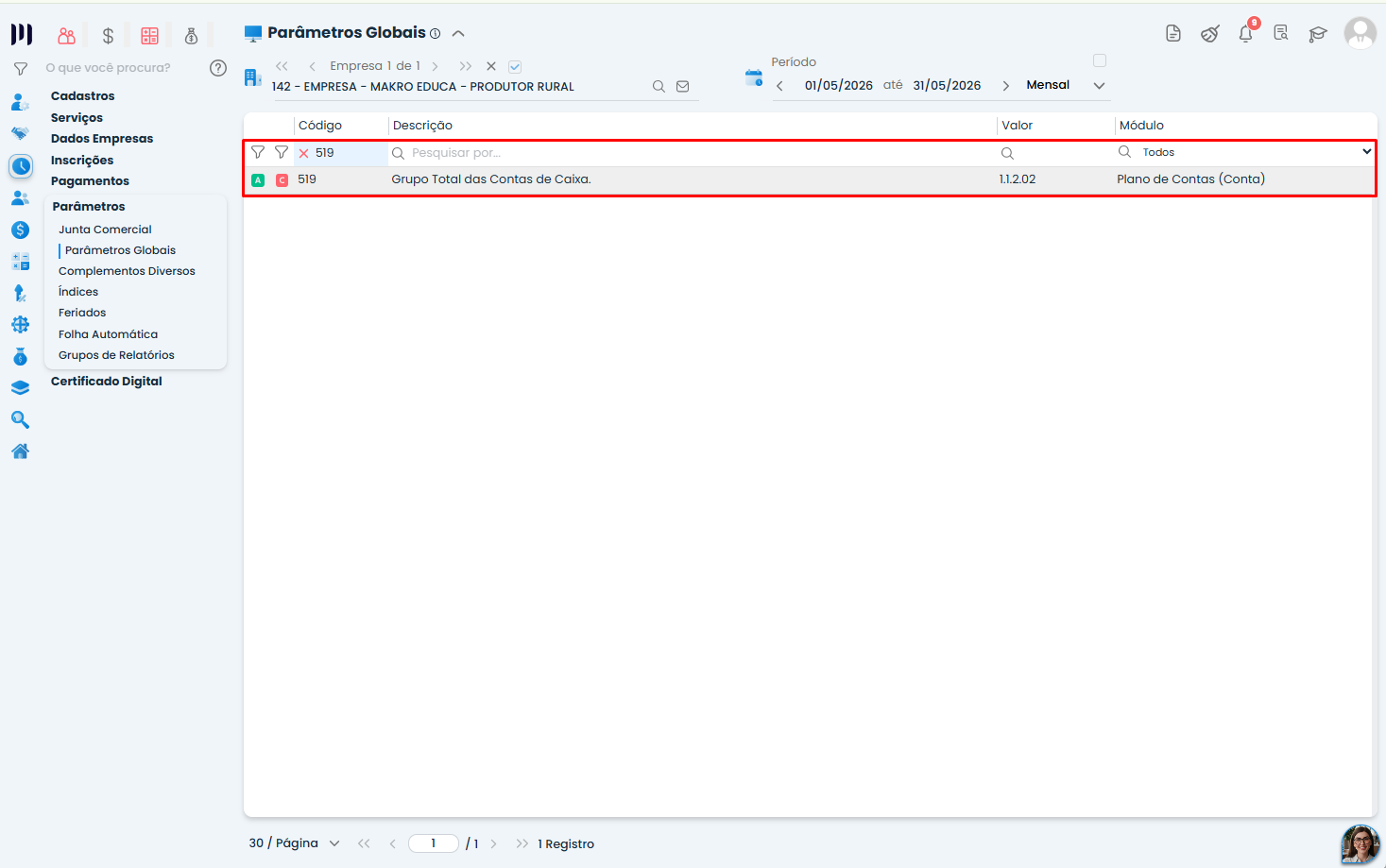Open the document icon in top-right toolbar
This screenshot has width=1386, height=868.
pos(1173,33)
